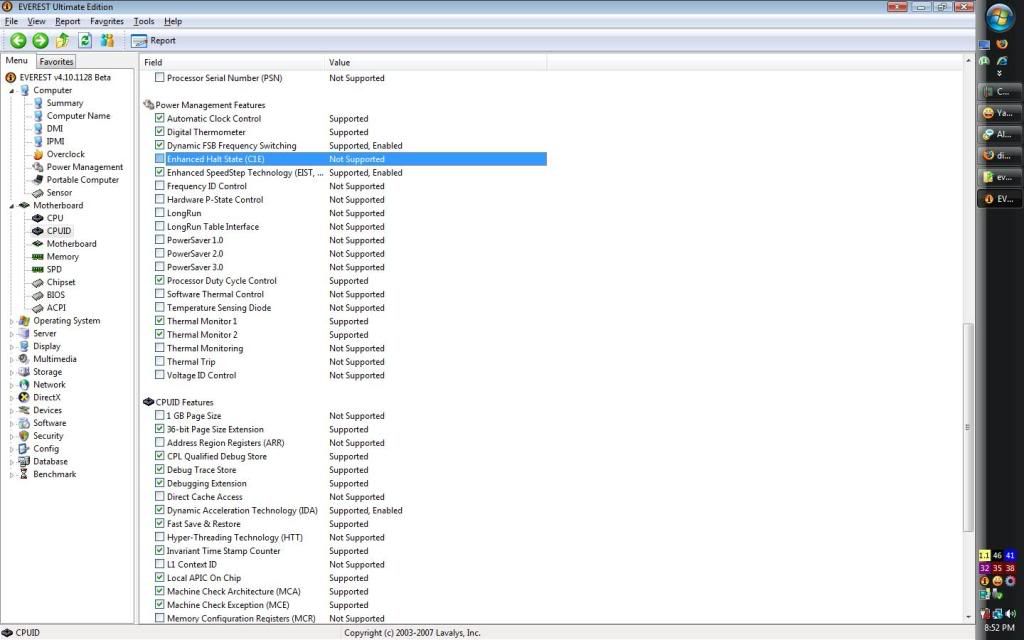The width and height of the screenshot is (1024, 640).
Task: Open the CPU chip icon in tree
Action: 38,218
